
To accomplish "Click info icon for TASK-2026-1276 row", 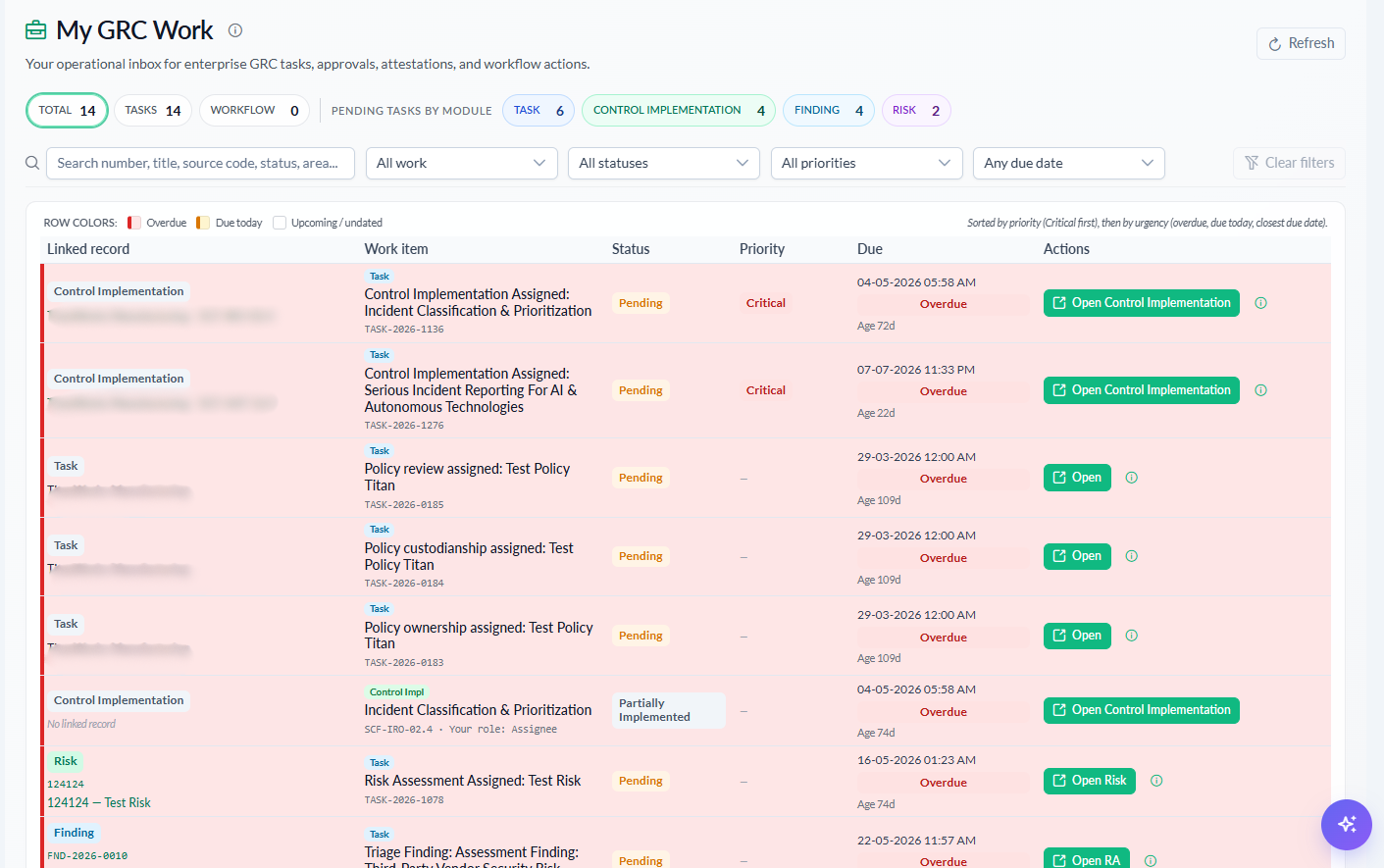I will click(1261, 390).
